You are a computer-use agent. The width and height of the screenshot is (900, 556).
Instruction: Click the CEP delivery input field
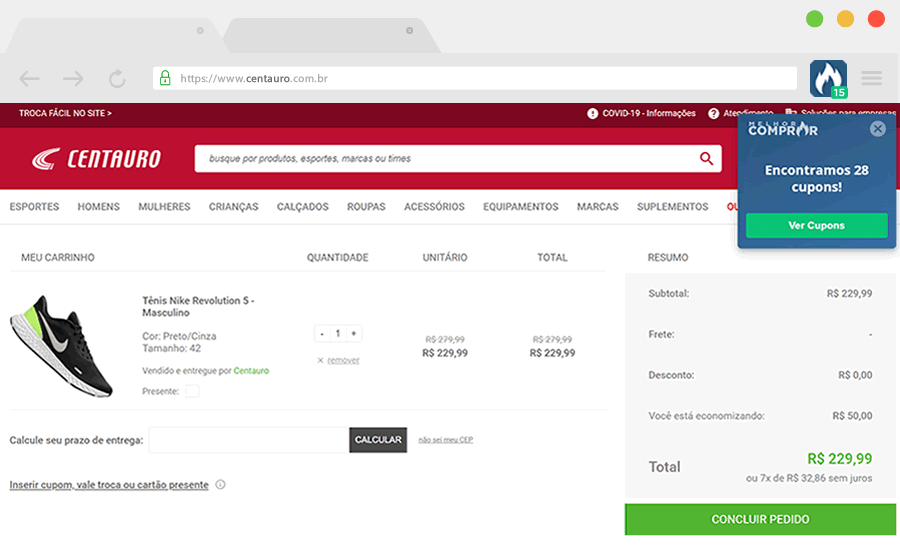(x=249, y=440)
